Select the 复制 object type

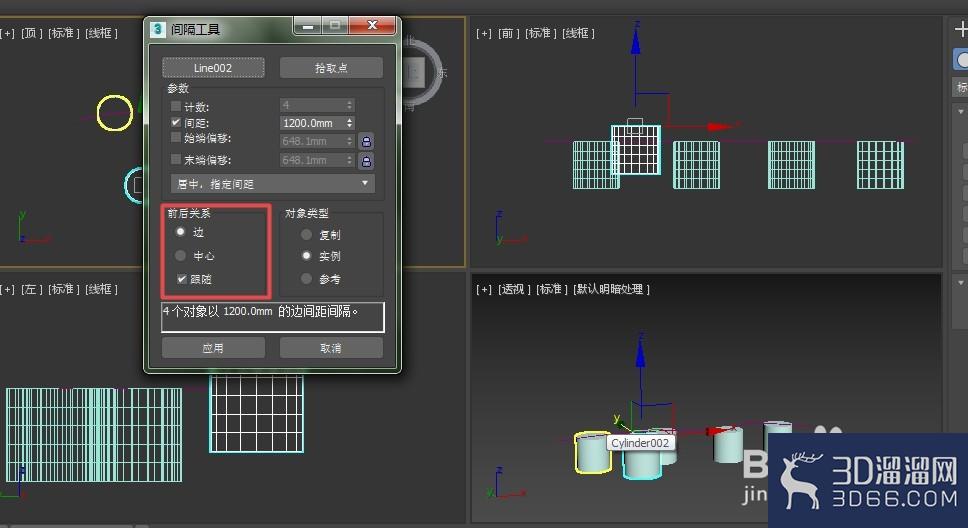click(306, 235)
